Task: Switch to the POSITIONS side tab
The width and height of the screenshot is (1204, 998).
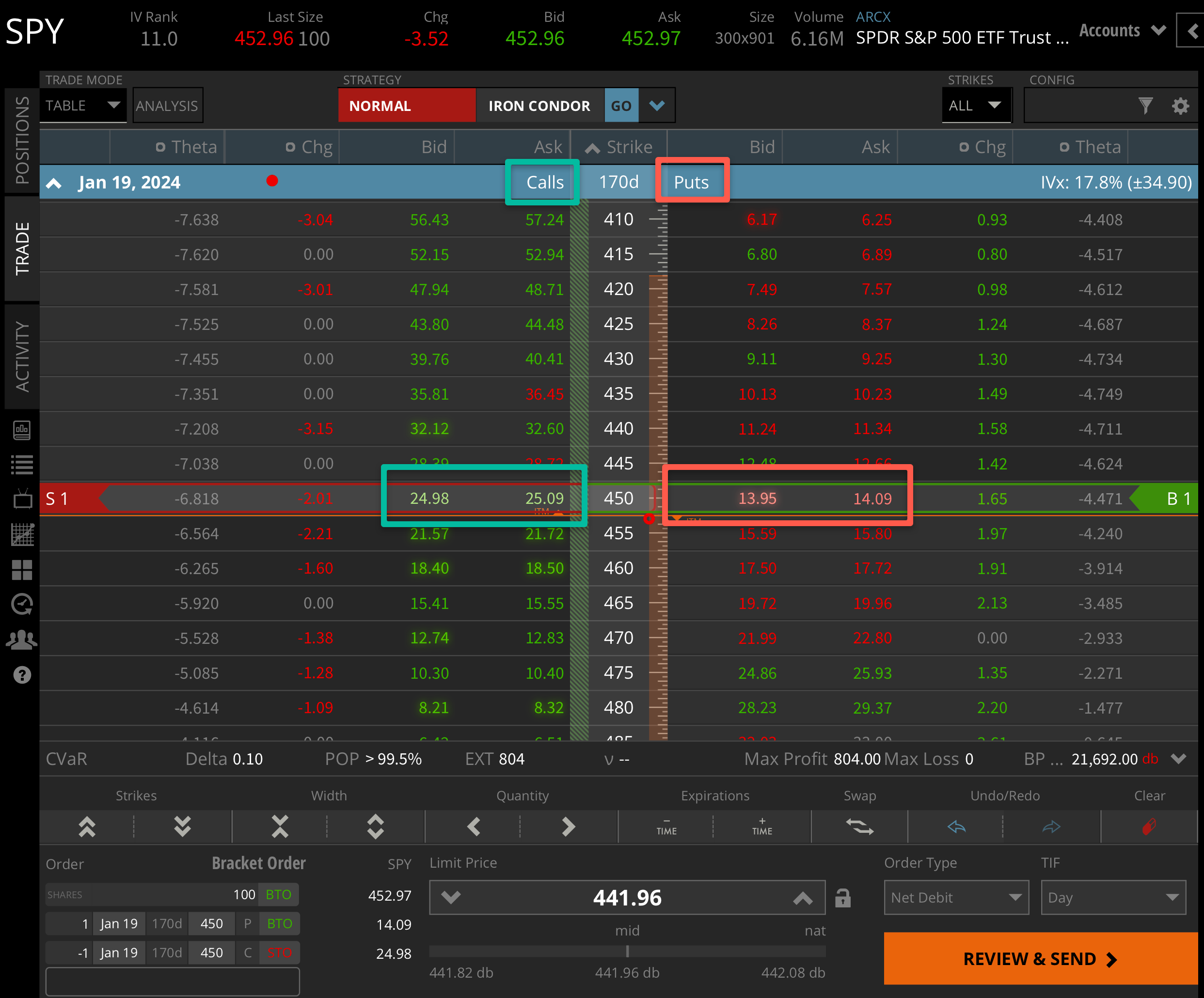Action: coord(22,140)
